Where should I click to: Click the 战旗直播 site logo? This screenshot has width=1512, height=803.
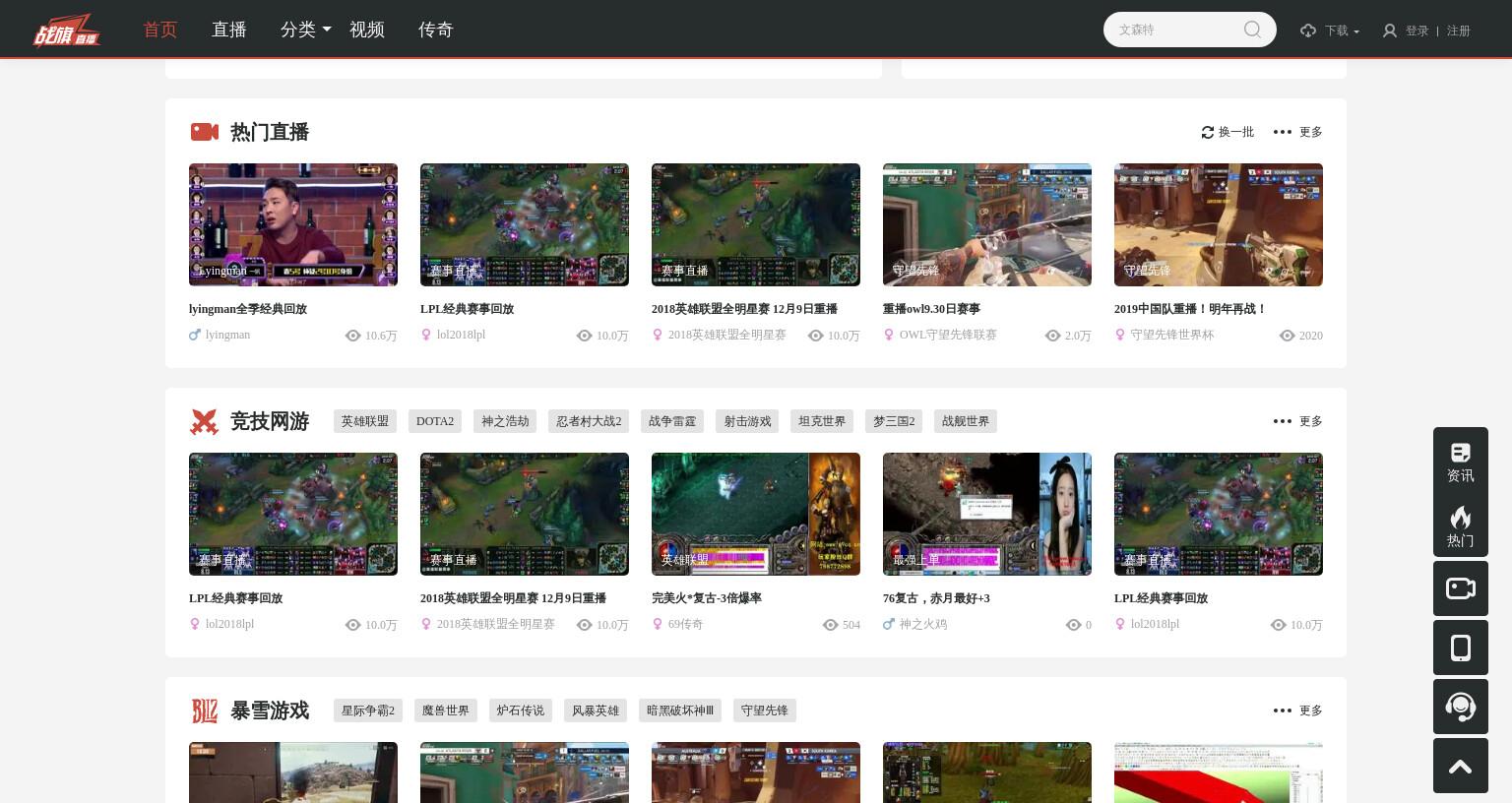(x=66, y=31)
